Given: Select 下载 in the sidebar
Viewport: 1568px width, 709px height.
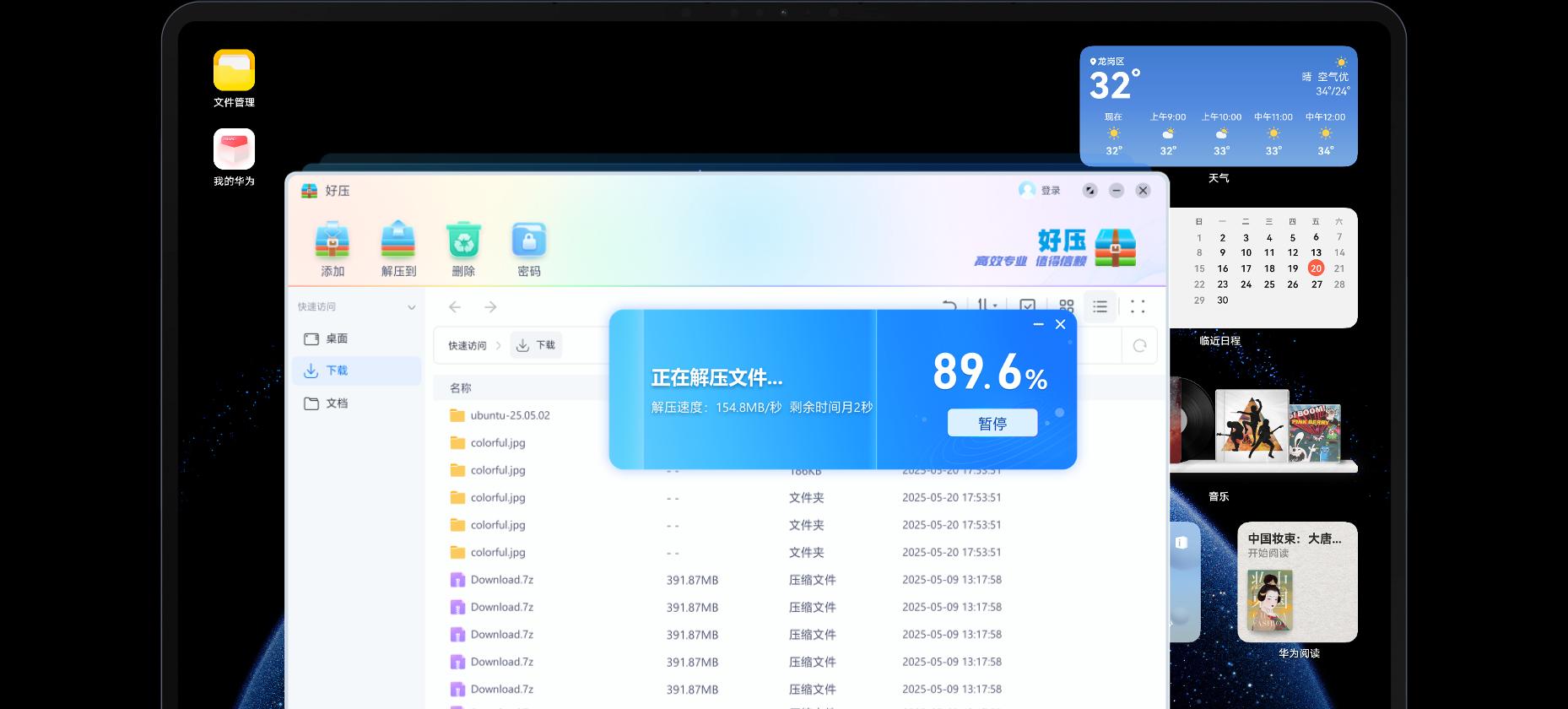Looking at the screenshot, I should tap(357, 371).
